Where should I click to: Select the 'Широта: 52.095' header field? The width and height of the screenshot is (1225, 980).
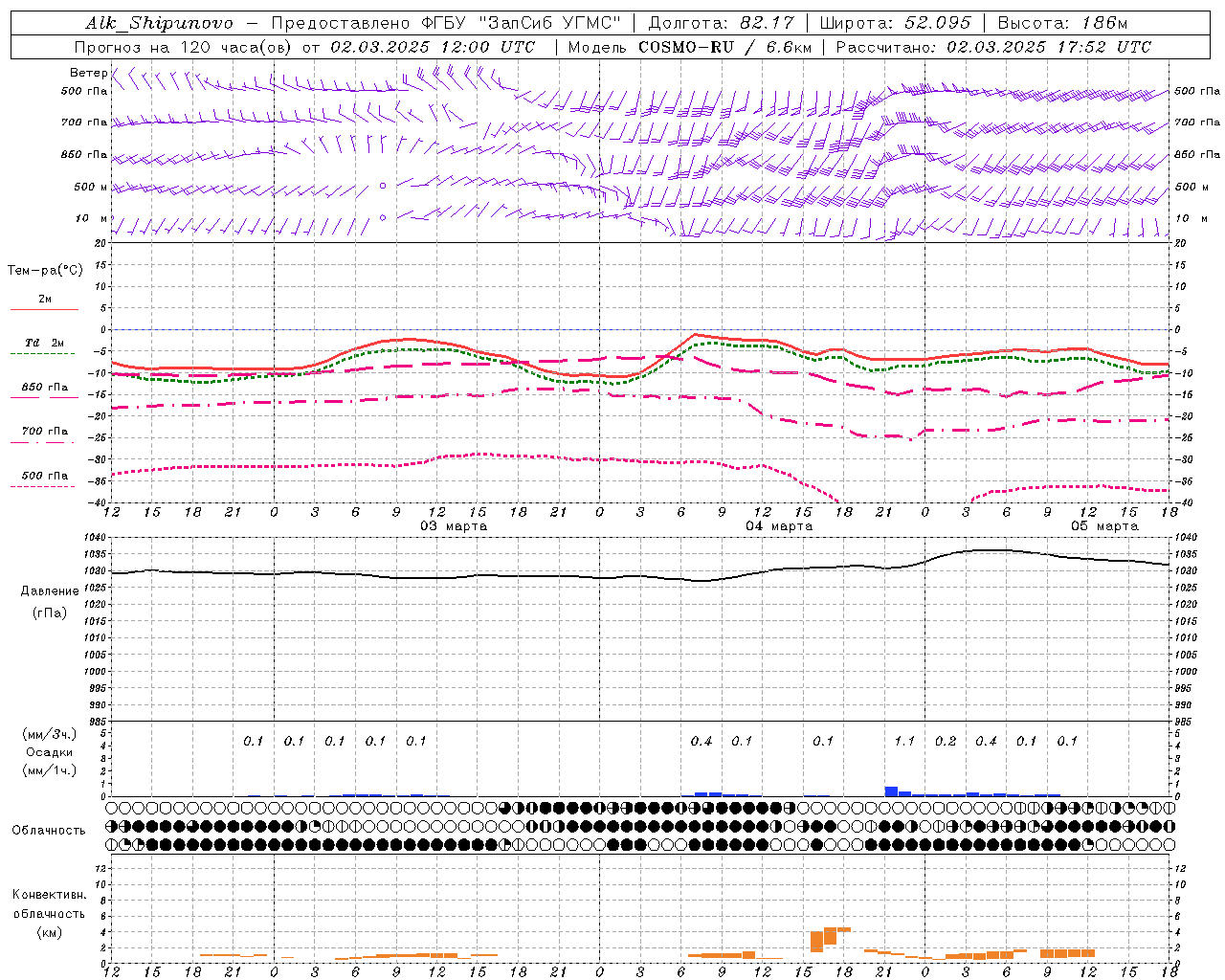point(895,23)
